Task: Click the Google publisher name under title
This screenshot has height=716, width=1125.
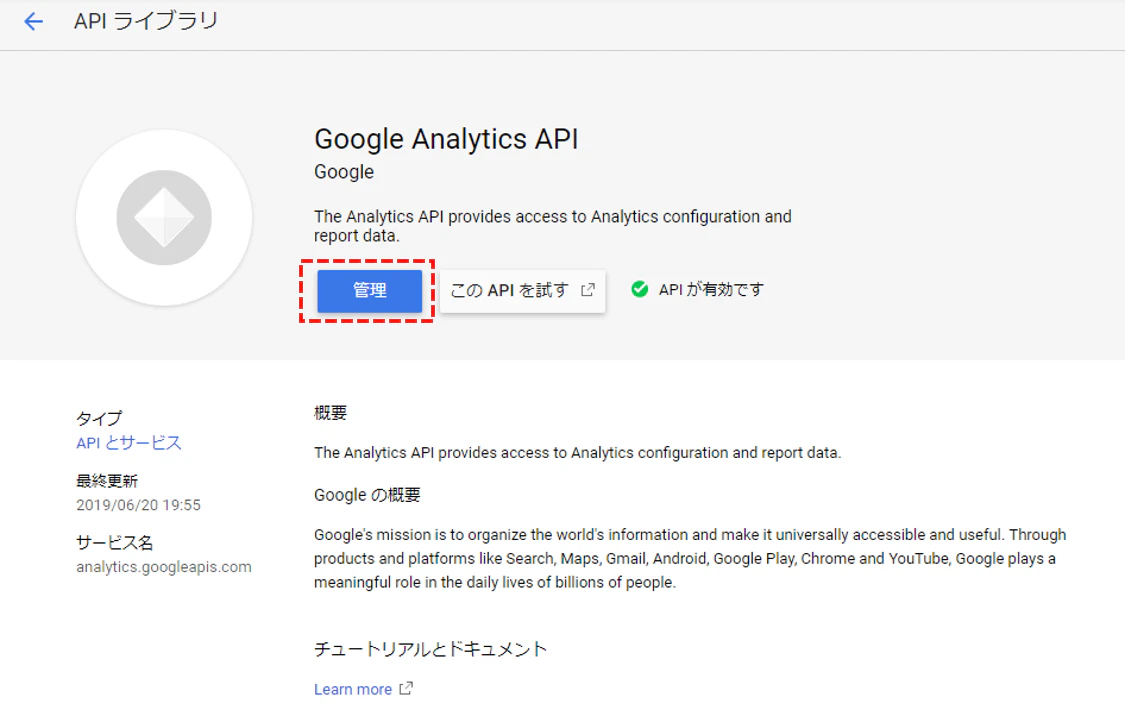Action: (x=344, y=172)
